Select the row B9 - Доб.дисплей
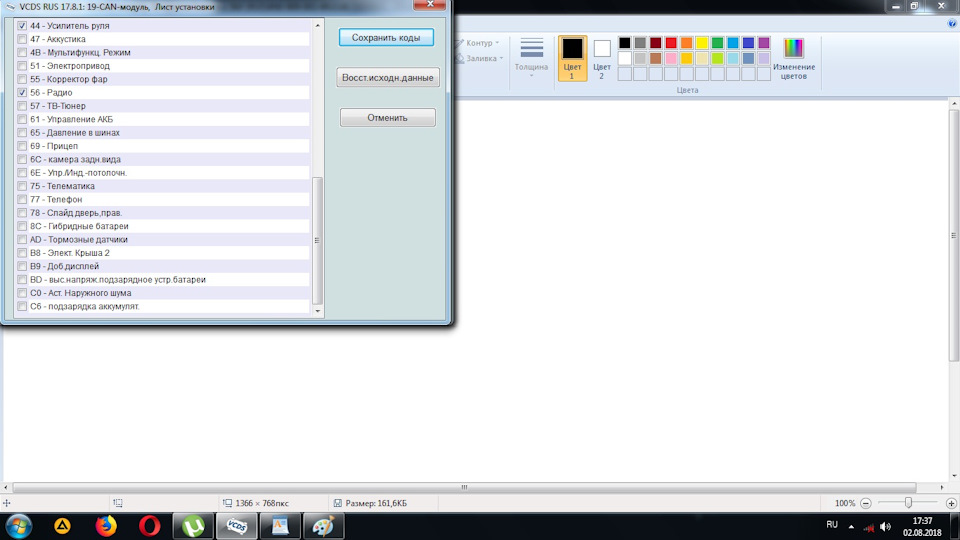 162,266
